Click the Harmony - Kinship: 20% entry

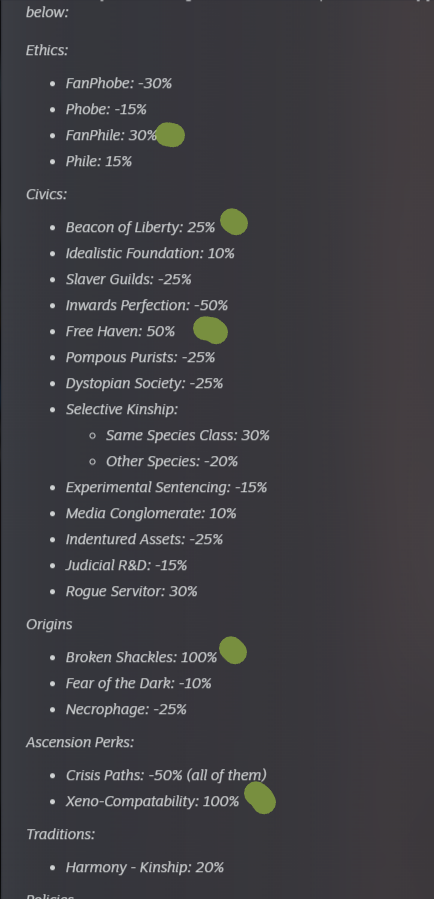click(x=144, y=867)
